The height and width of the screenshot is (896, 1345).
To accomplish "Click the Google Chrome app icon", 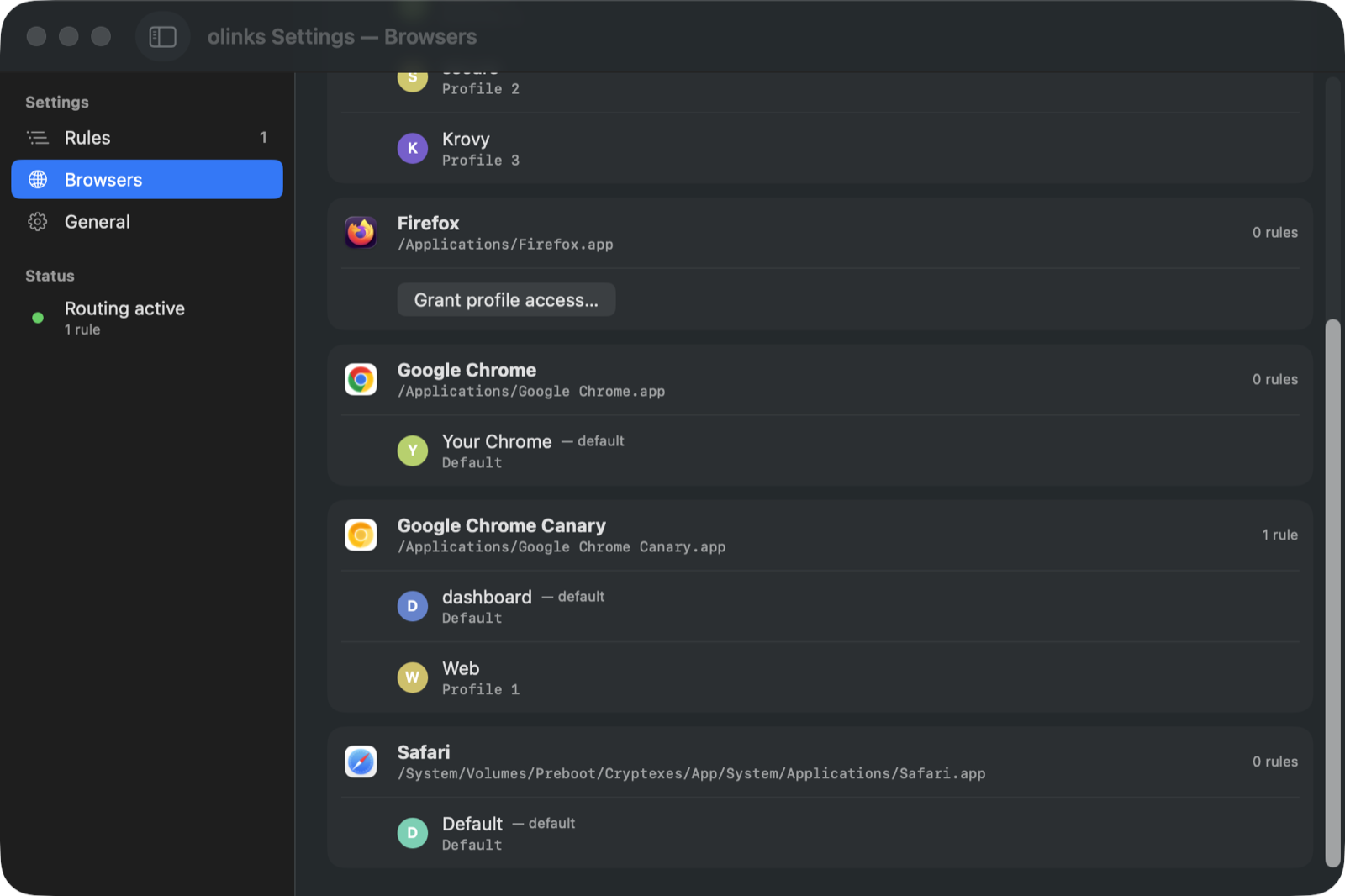I will [361, 379].
